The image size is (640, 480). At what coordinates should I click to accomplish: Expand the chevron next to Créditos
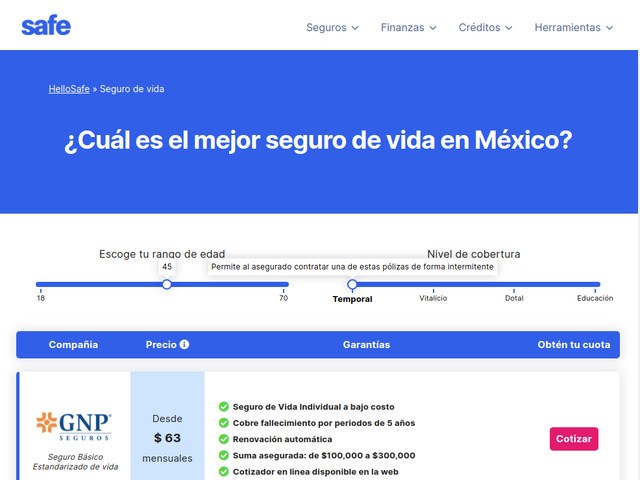[509, 28]
